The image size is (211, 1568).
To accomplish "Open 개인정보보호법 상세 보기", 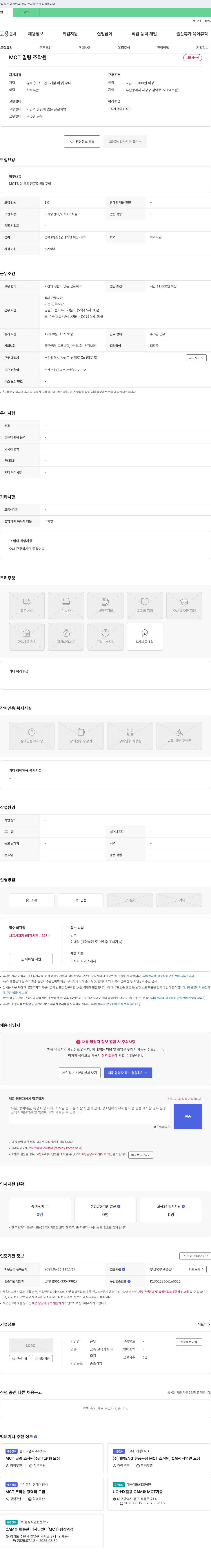I will click(80, 1073).
